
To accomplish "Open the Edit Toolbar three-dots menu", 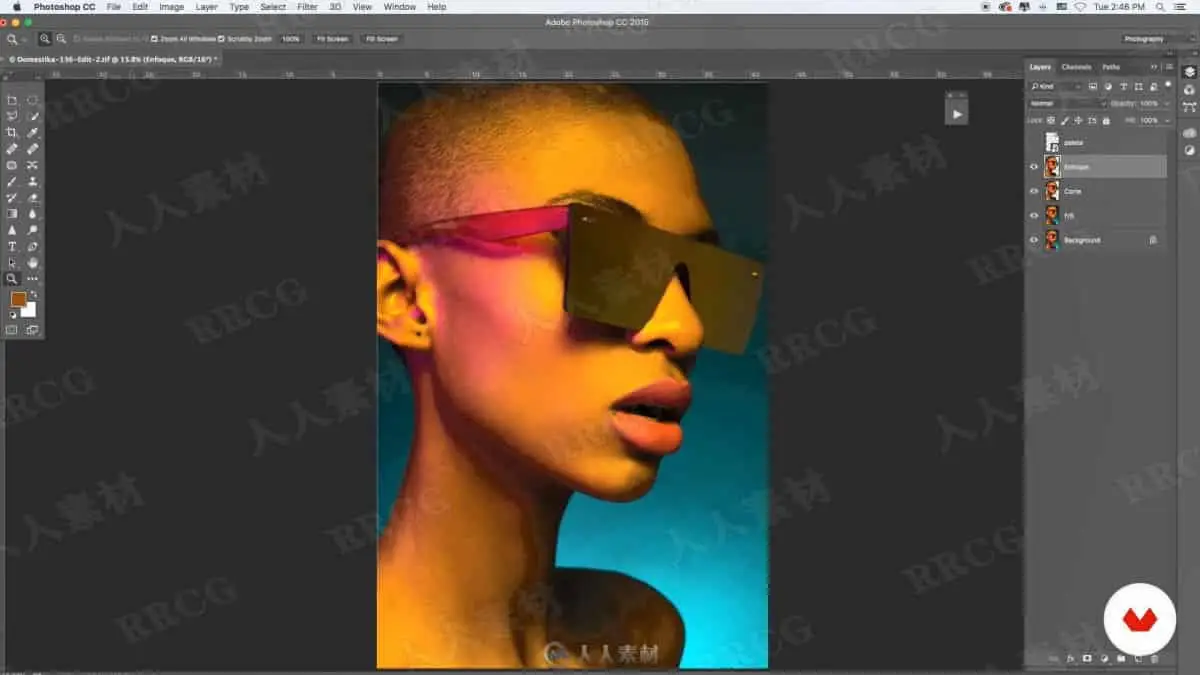I will [33, 279].
